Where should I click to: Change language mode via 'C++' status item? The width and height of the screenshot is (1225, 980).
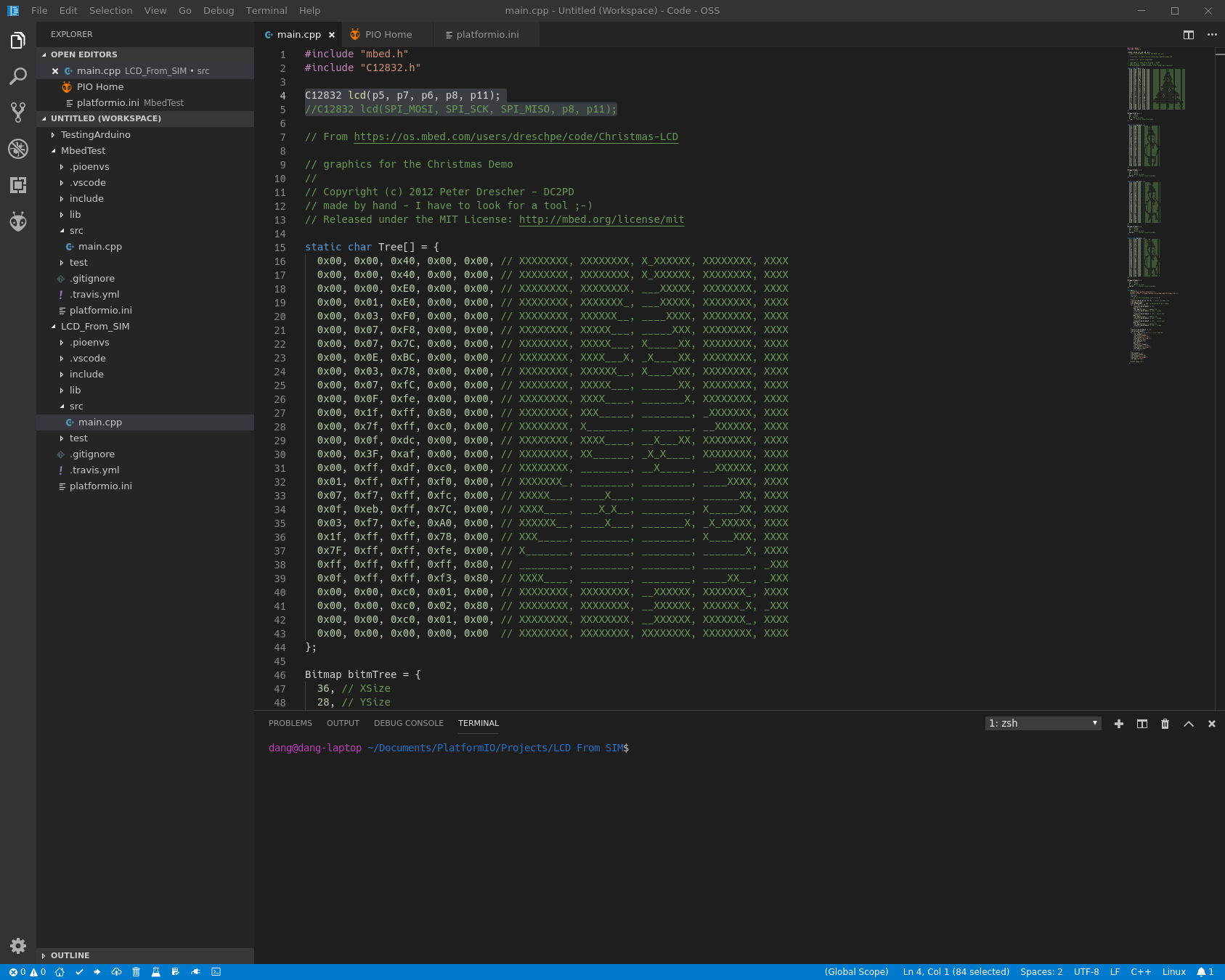pos(1141,972)
